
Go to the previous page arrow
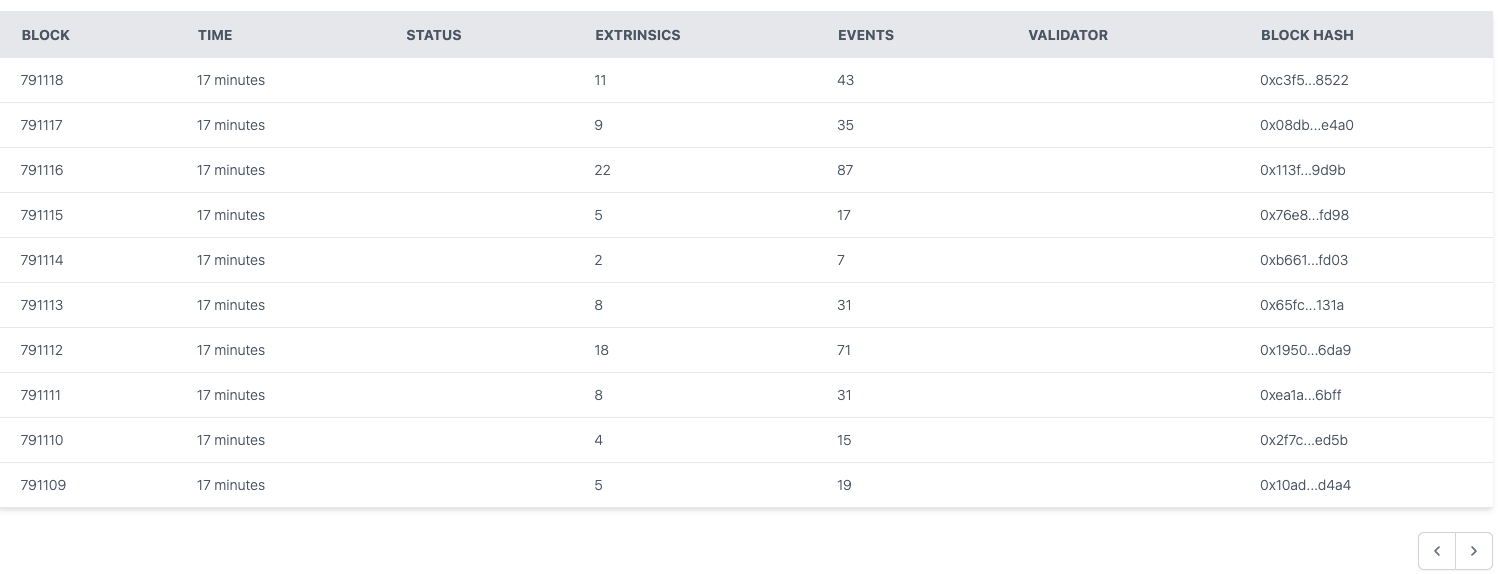tap(1437, 551)
